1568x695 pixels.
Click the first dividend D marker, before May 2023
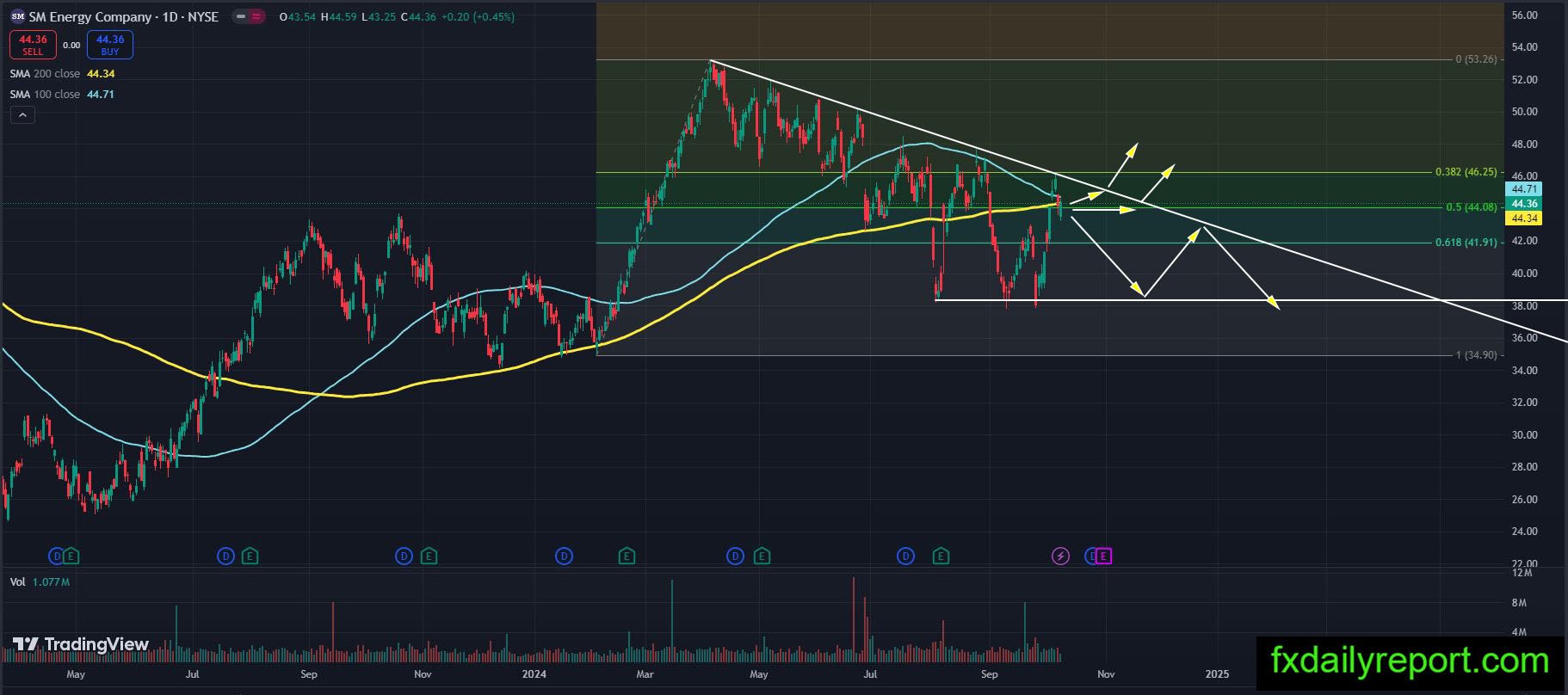[57, 557]
